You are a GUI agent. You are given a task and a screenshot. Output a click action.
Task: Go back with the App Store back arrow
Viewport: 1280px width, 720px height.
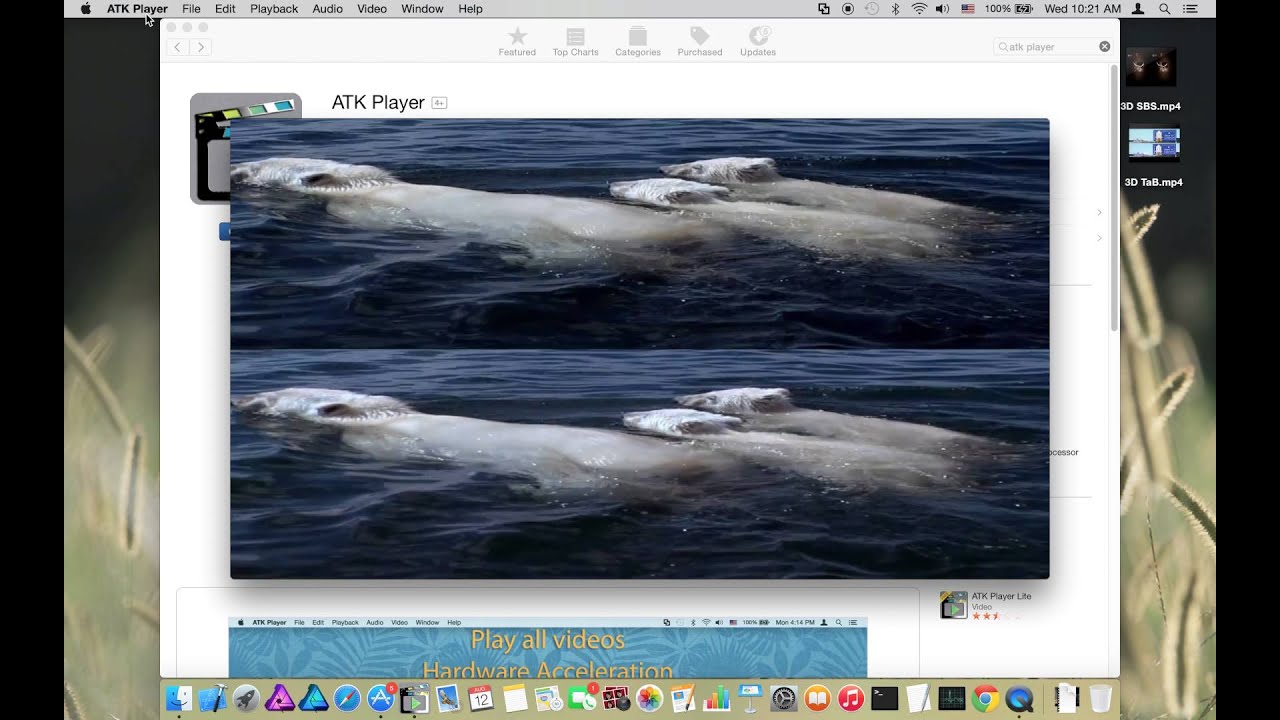click(x=177, y=47)
